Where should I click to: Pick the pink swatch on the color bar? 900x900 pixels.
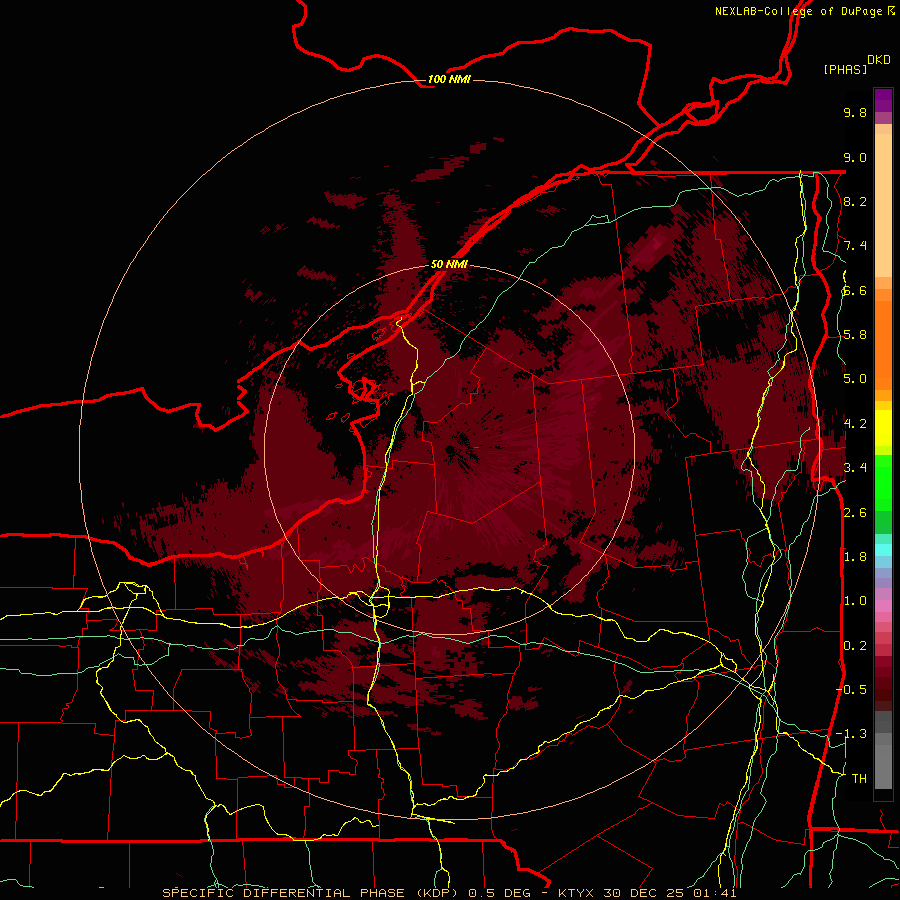coord(883,606)
